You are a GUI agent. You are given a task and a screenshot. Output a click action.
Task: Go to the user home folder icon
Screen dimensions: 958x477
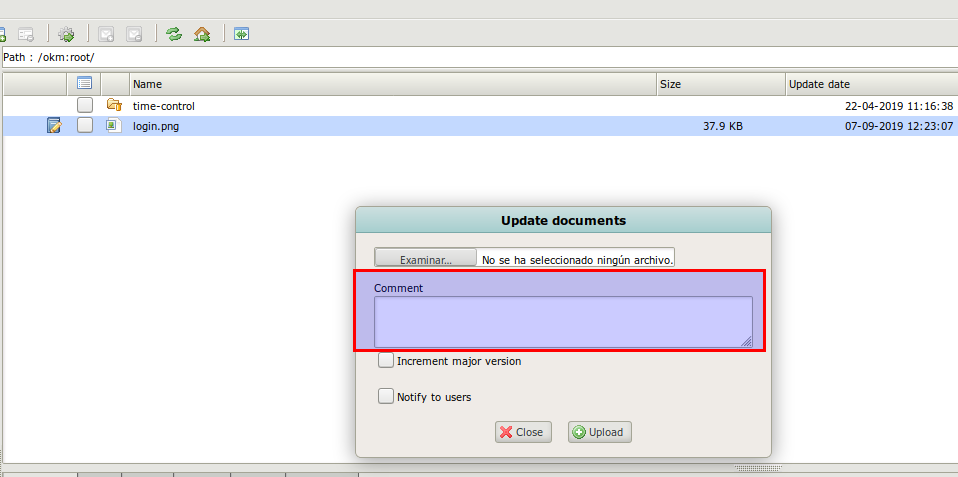coord(202,34)
